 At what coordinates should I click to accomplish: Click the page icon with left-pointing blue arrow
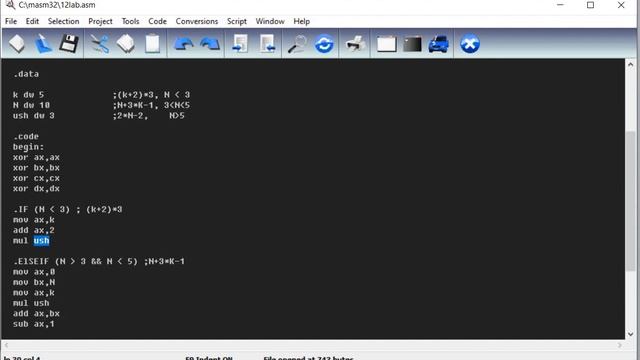pos(268,44)
